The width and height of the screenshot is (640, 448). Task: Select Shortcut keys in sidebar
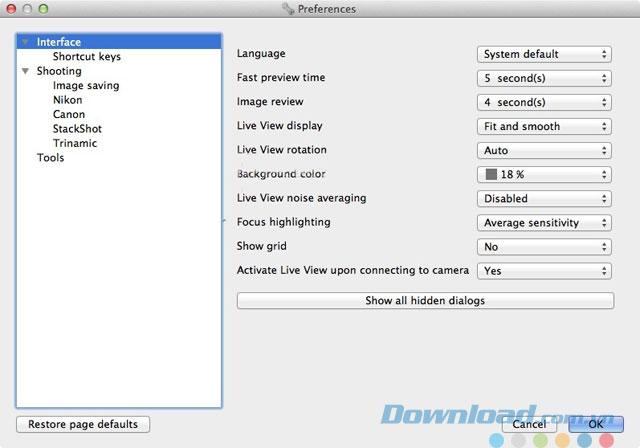pyautogui.click(x=87, y=57)
